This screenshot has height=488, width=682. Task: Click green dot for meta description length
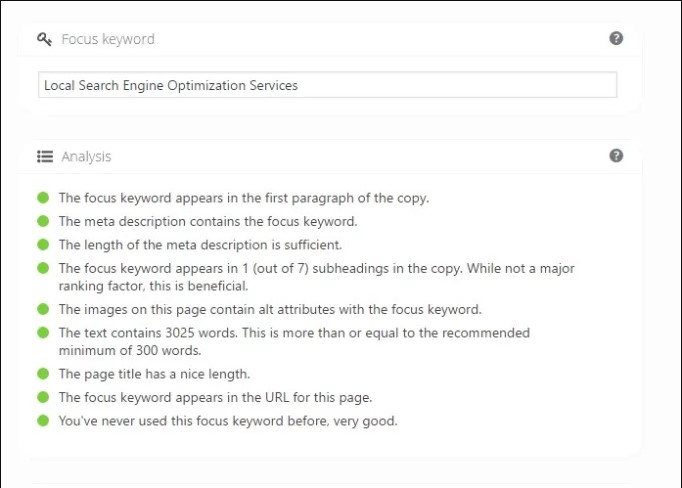point(43,244)
